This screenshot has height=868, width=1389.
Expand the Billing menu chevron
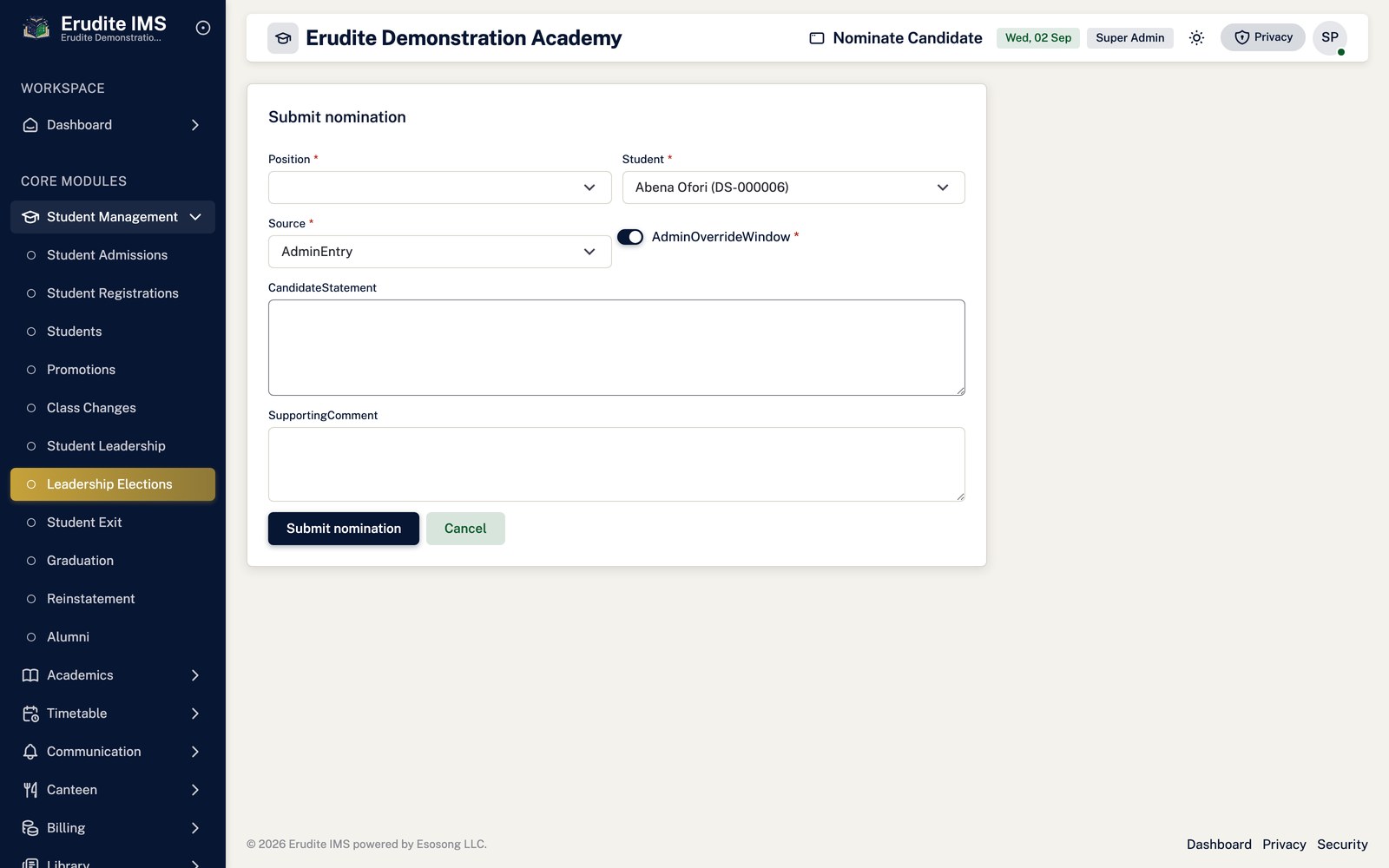click(x=195, y=828)
